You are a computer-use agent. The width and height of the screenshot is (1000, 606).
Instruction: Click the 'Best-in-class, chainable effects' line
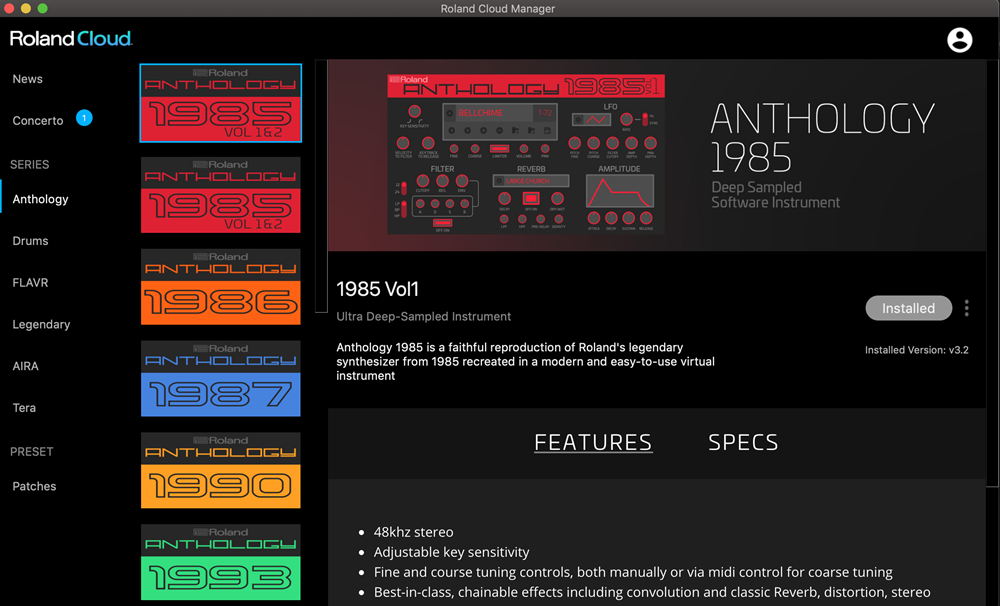click(652, 592)
